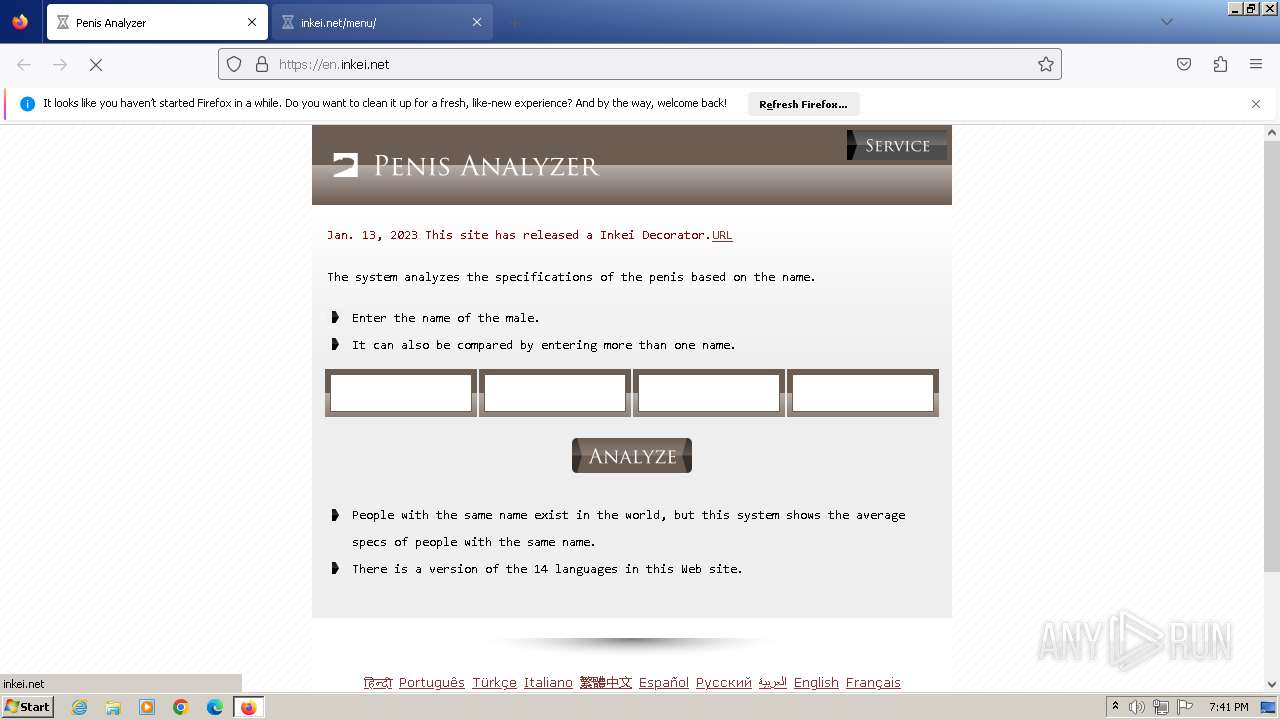Viewport: 1280px width, 720px height.
Task: Click the vertical scrollbar thumb
Action: pyautogui.click(x=1272, y=355)
